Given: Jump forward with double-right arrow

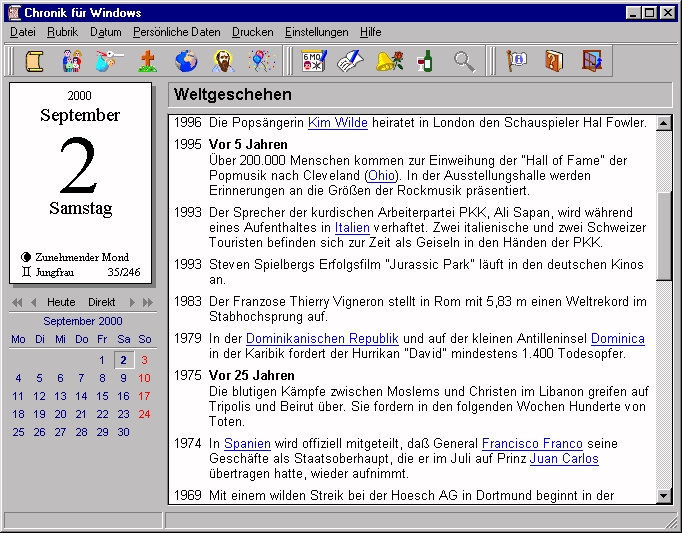Looking at the screenshot, I should (x=148, y=302).
